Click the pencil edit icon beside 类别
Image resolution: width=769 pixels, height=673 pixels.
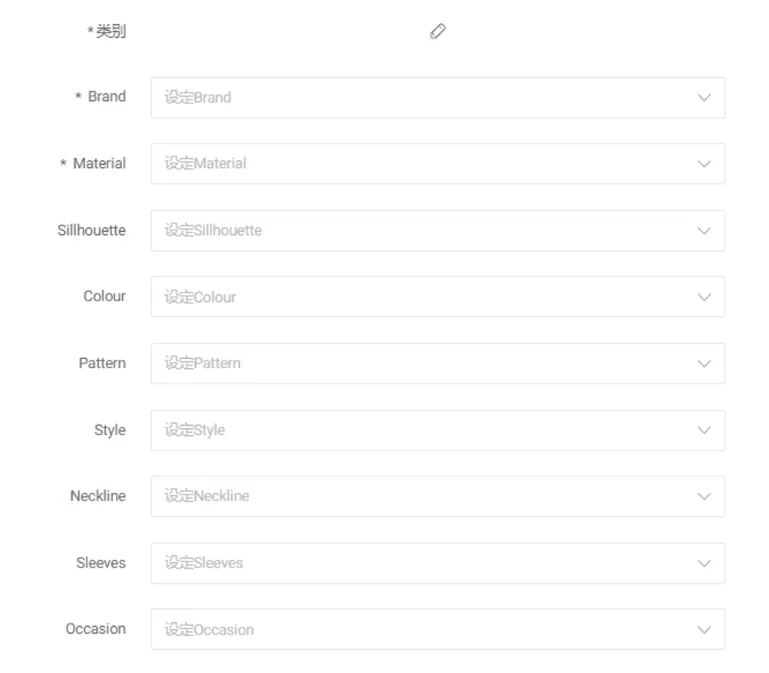point(437,31)
